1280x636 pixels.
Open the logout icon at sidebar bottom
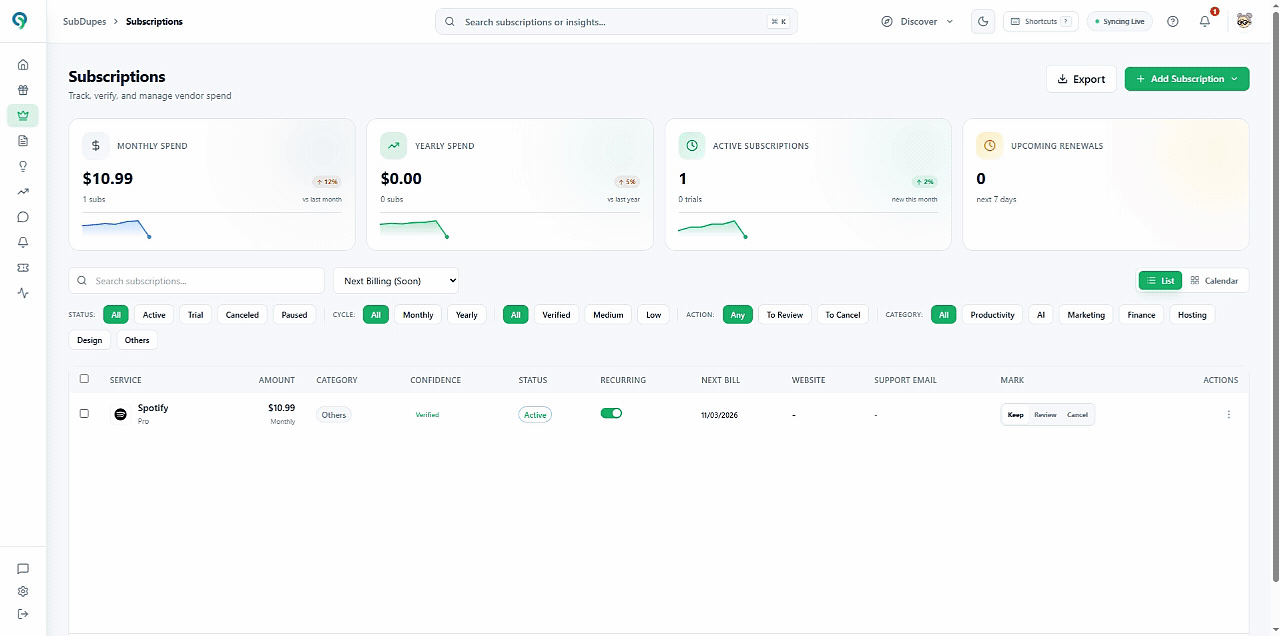[23, 614]
